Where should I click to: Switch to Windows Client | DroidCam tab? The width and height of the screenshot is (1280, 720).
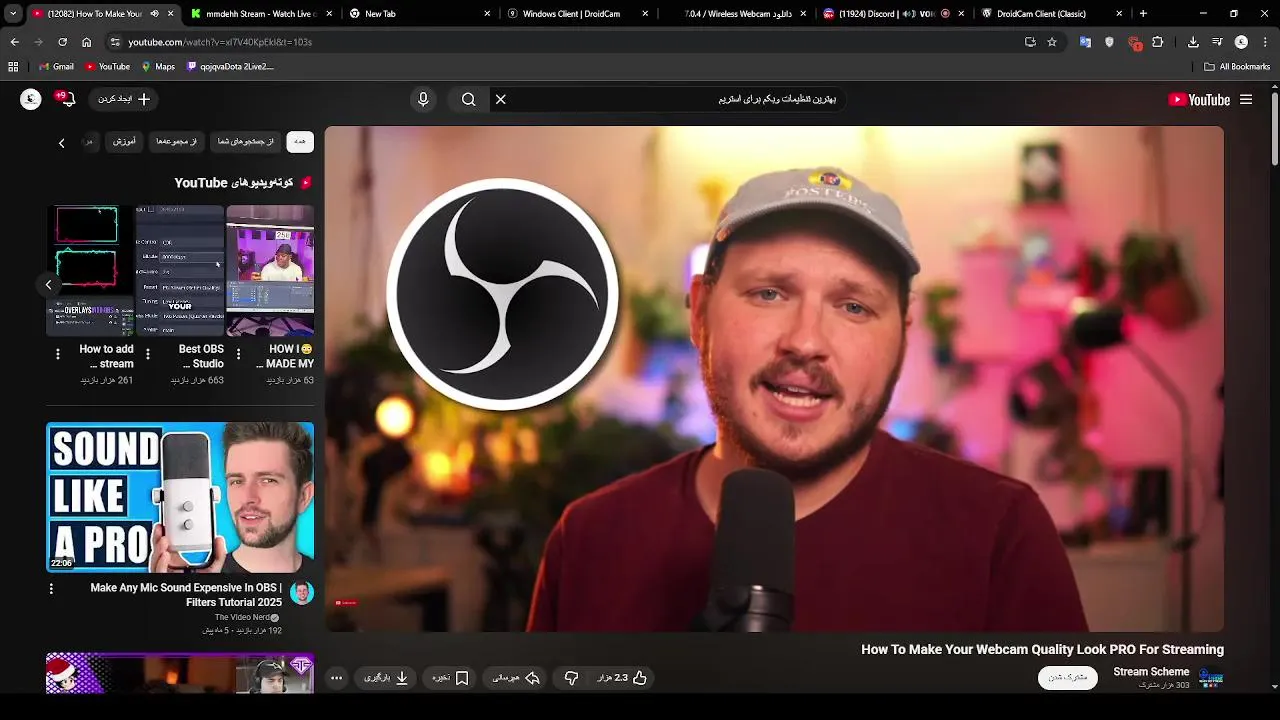(x=578, y=14)
